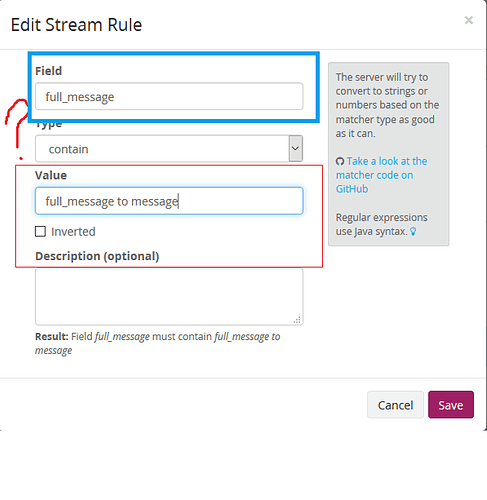The width and height of the screenshot is (487, 500).
Task: Click the Field label
Action: coord(49,71)
